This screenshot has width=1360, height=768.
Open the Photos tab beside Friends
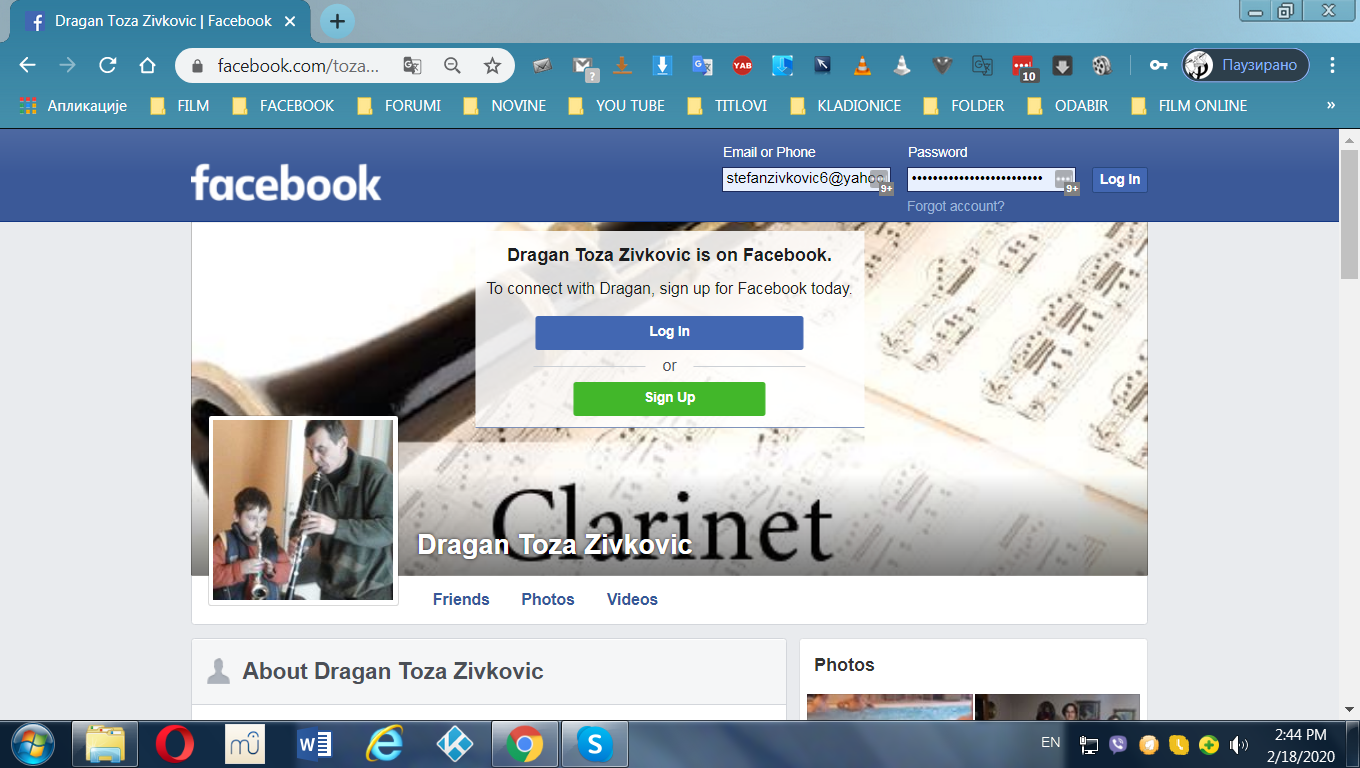(x=548, y=600)
